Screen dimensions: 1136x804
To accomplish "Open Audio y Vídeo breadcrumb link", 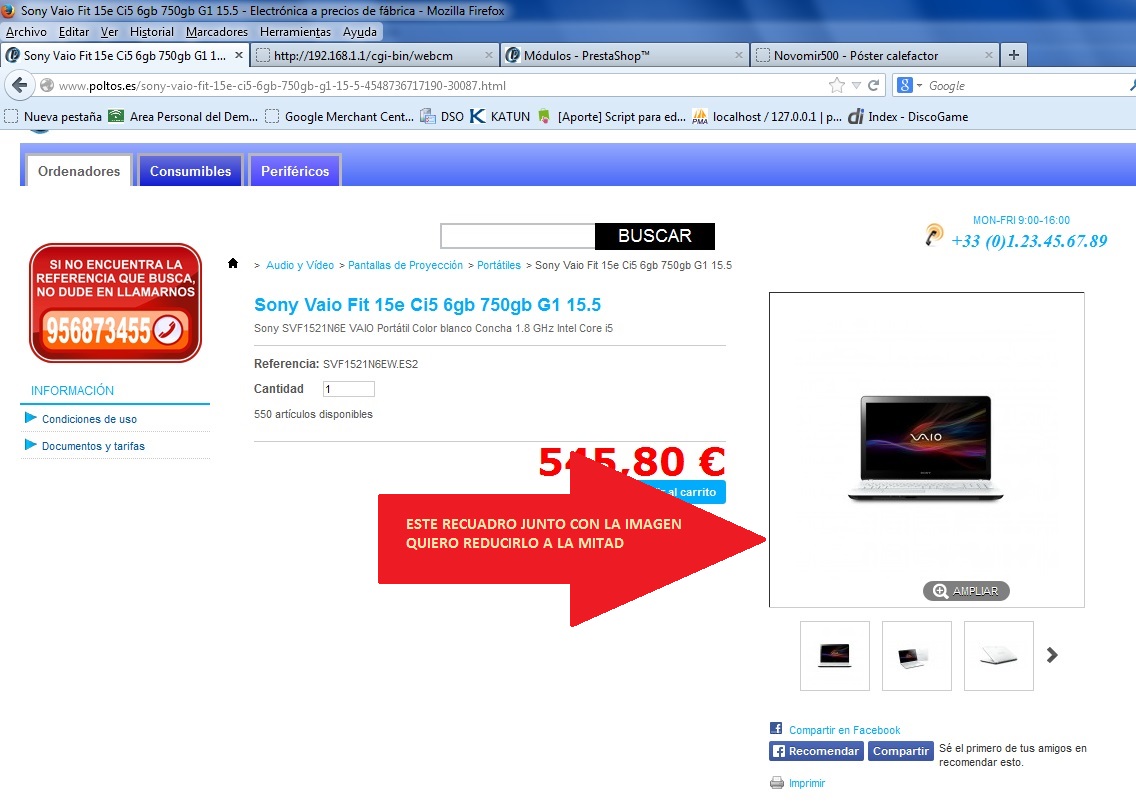I will click(x=300, y=265).
